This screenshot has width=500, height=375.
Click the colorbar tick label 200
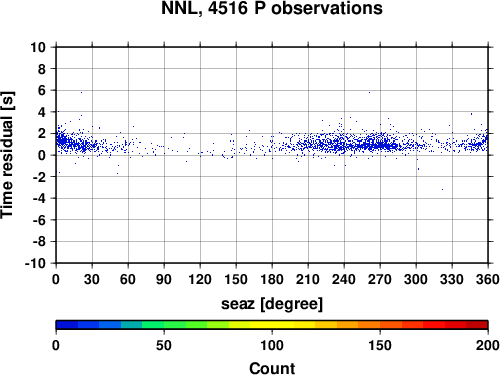[488, 345]
